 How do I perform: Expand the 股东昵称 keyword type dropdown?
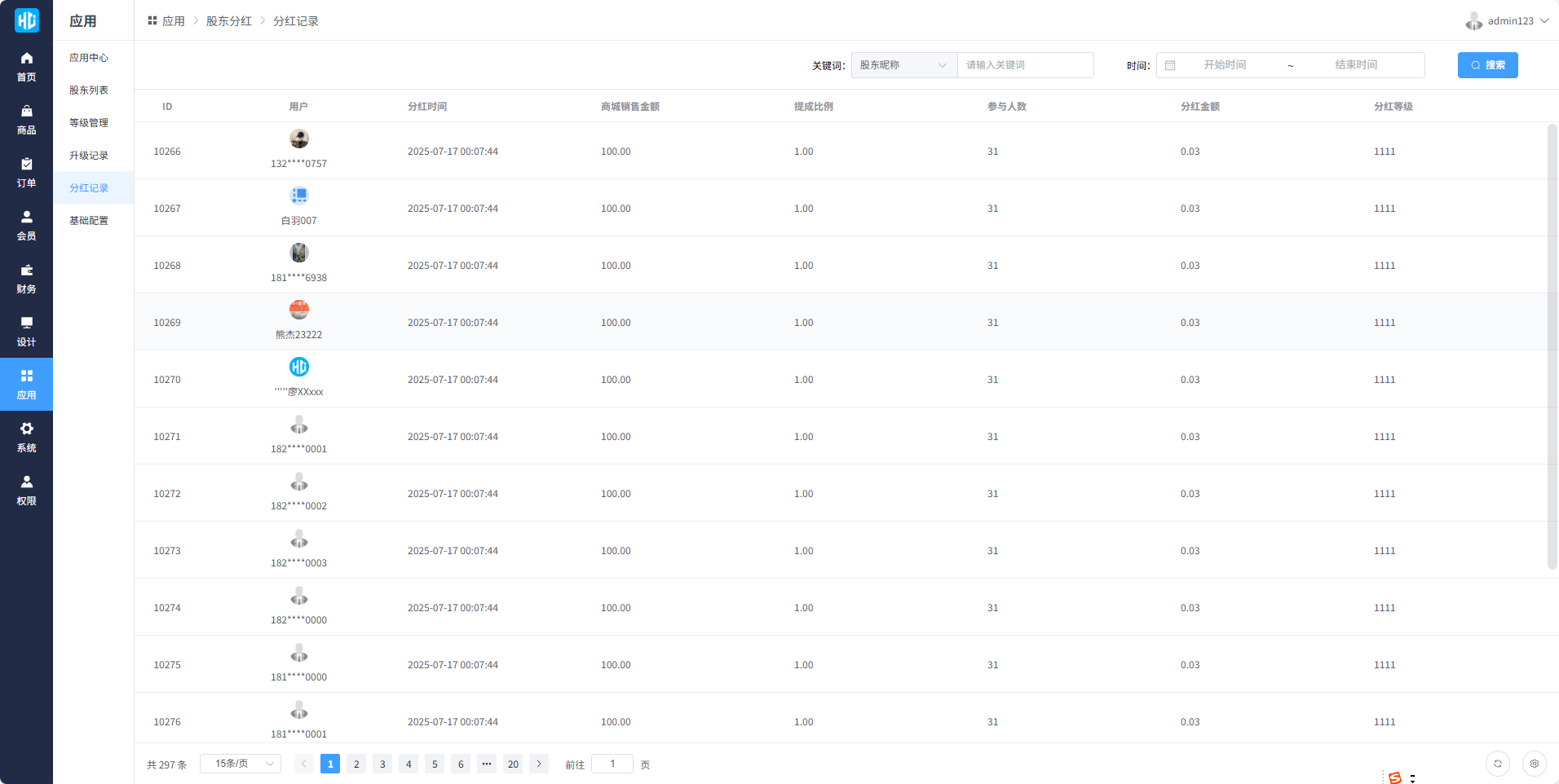pos(903,65)
